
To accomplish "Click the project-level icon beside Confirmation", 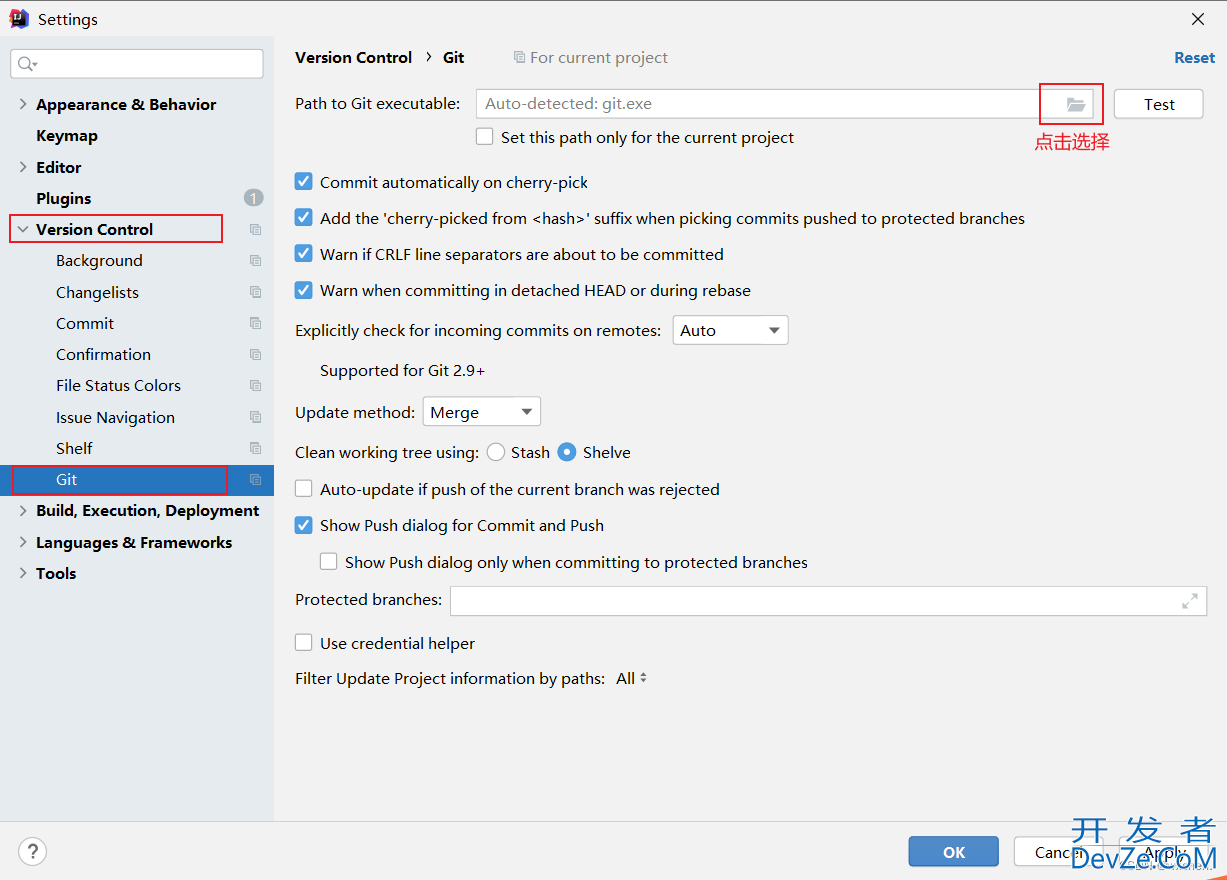I will click(x=256, y=355).
